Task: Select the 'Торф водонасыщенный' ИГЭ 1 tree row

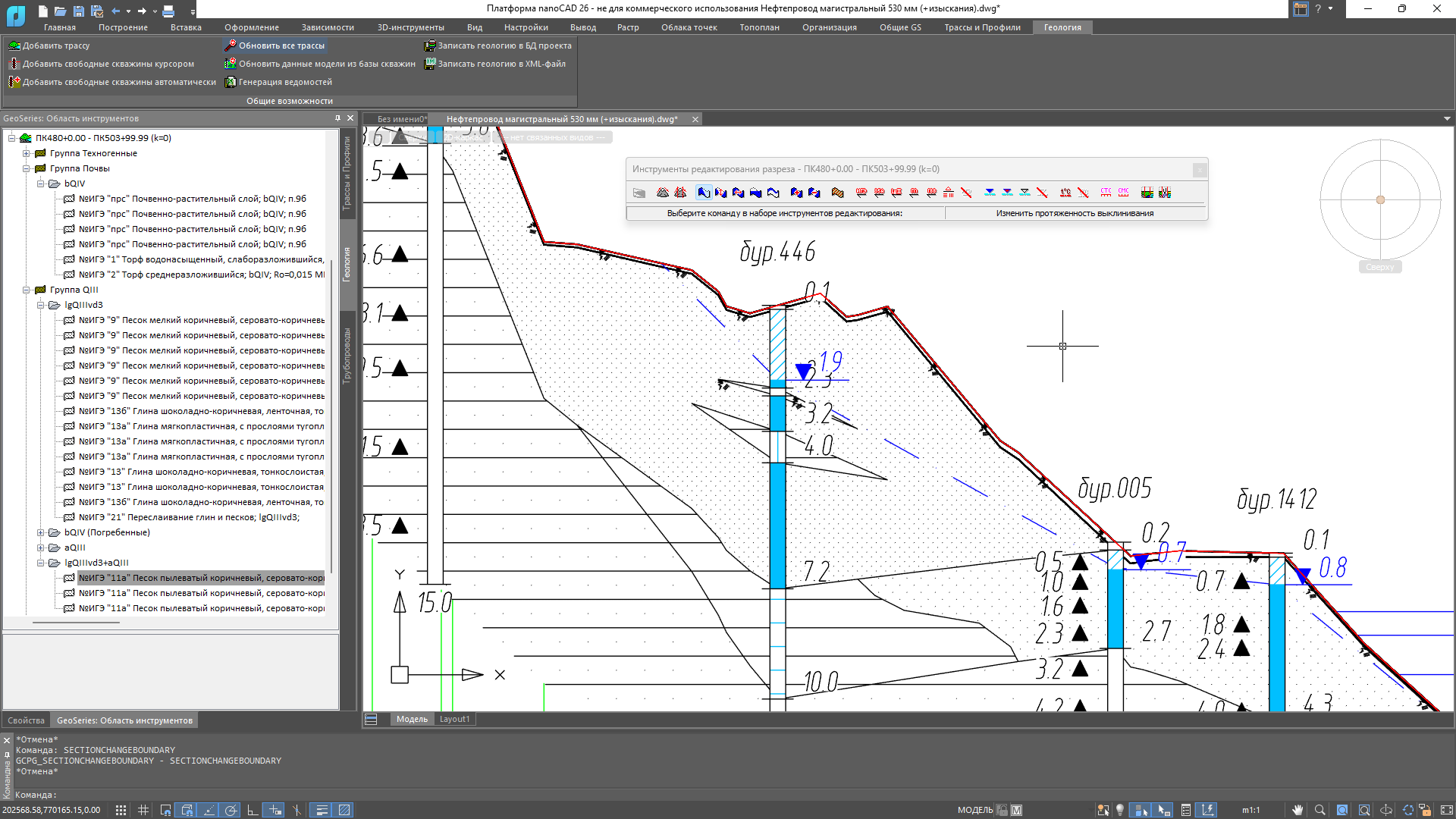Action: pos(194,259)
